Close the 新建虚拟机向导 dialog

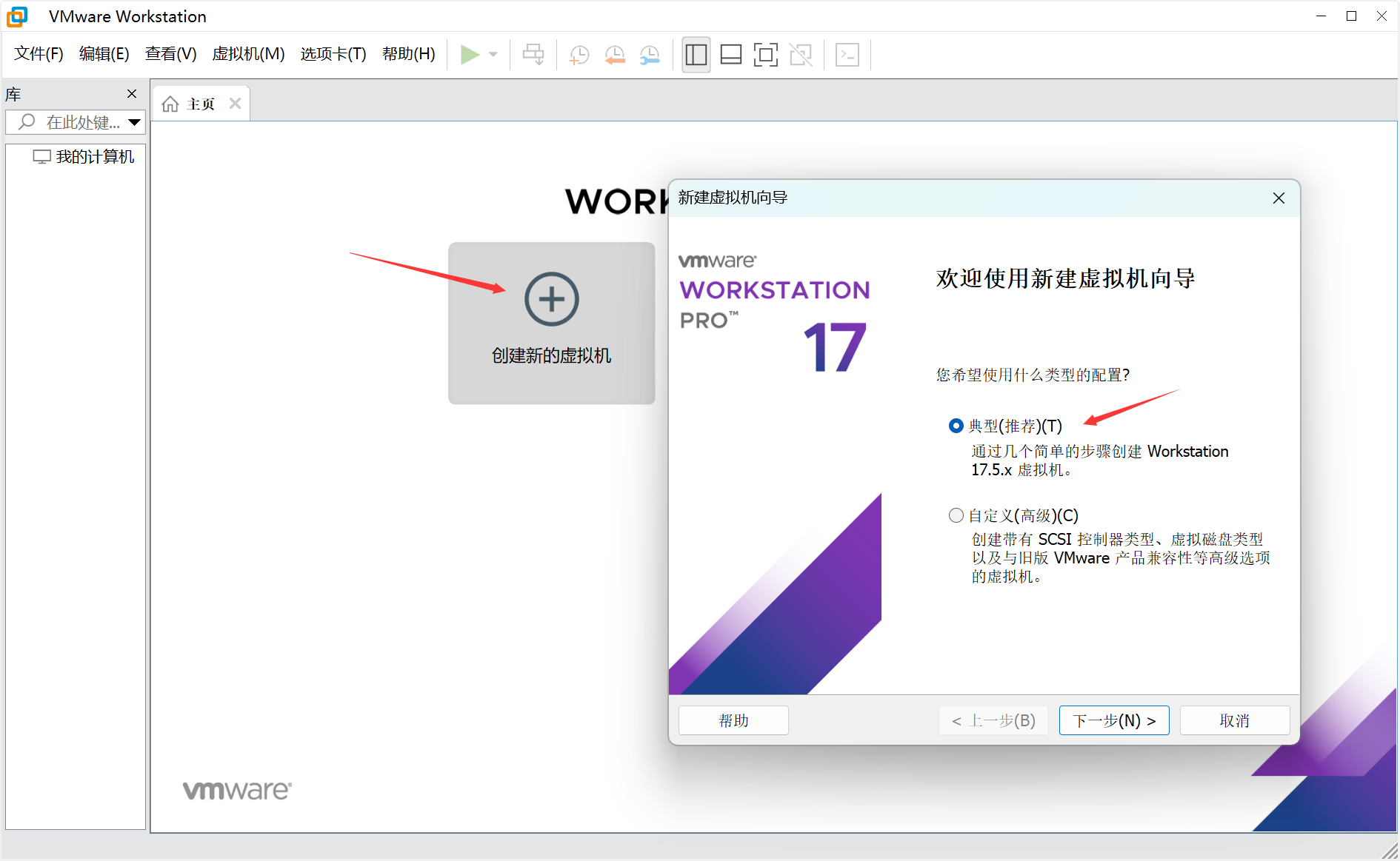pos(1279,198)
